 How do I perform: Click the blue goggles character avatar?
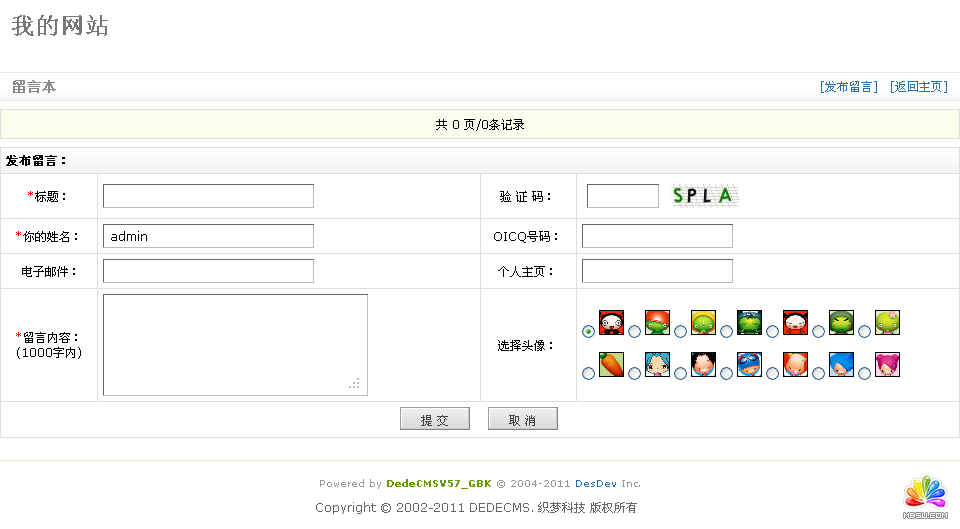(749, 364)
